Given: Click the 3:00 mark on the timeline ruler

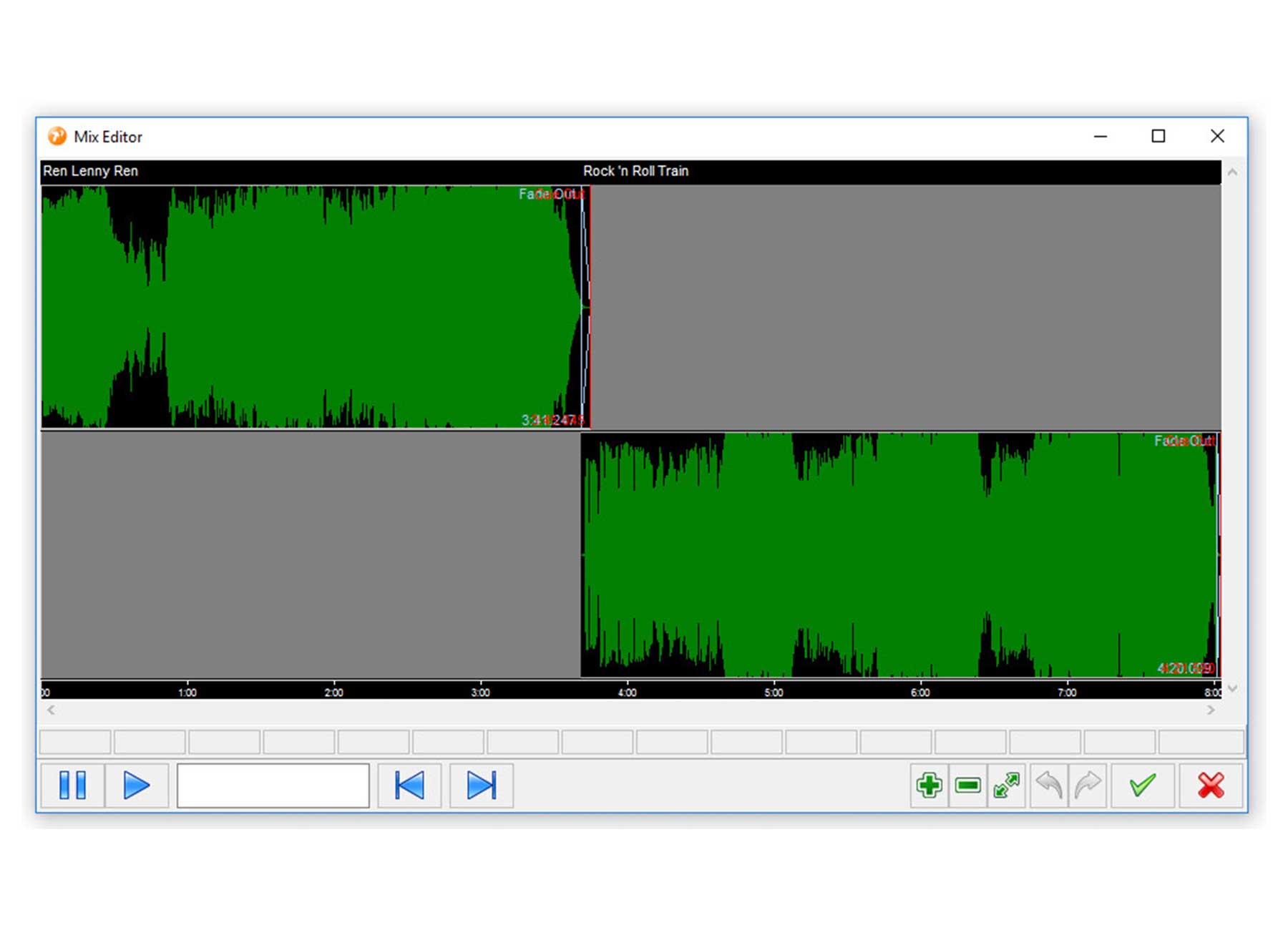Looking at the screenshot, I should click(x=481, y=692).
